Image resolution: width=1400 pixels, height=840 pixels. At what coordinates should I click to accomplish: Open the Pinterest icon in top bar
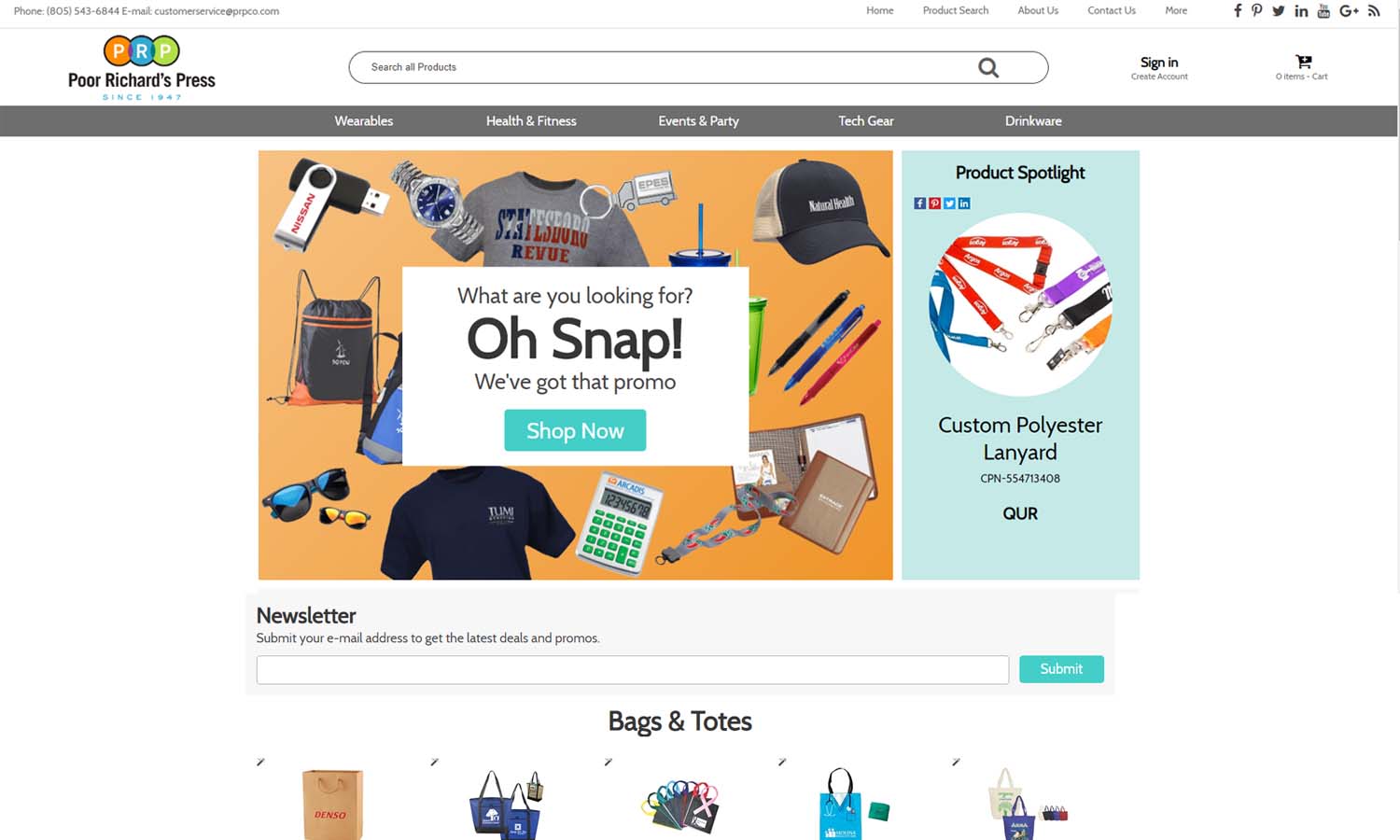[1257, 10]
